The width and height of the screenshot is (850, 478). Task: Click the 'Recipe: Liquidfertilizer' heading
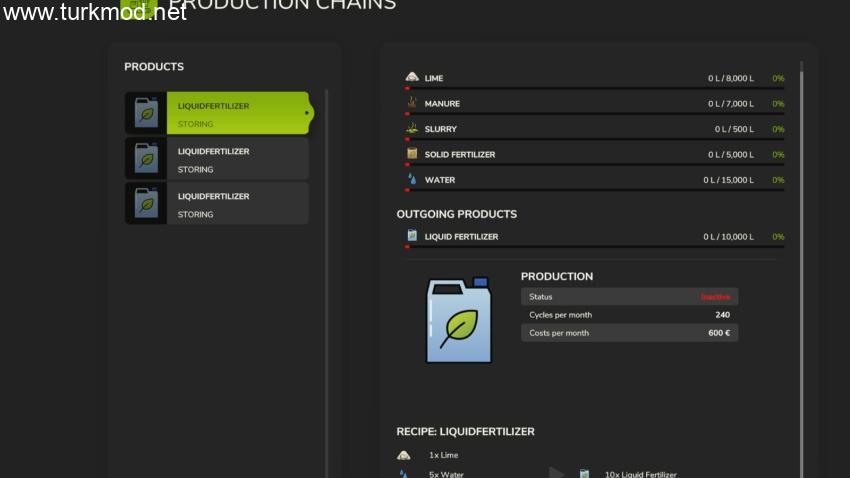465,431
